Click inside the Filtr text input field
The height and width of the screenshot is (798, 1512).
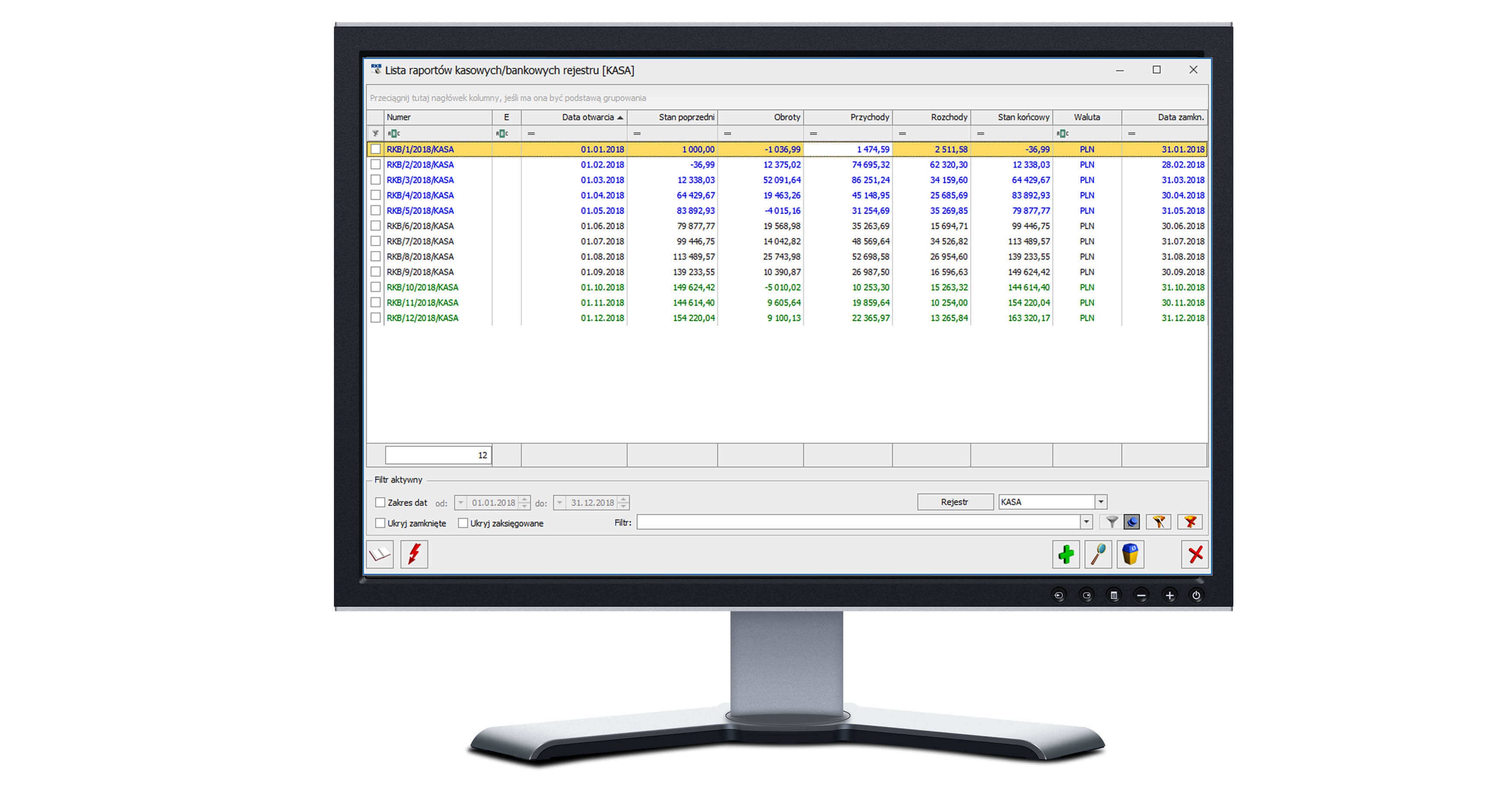pyautogui.click(x=859, y=522)
